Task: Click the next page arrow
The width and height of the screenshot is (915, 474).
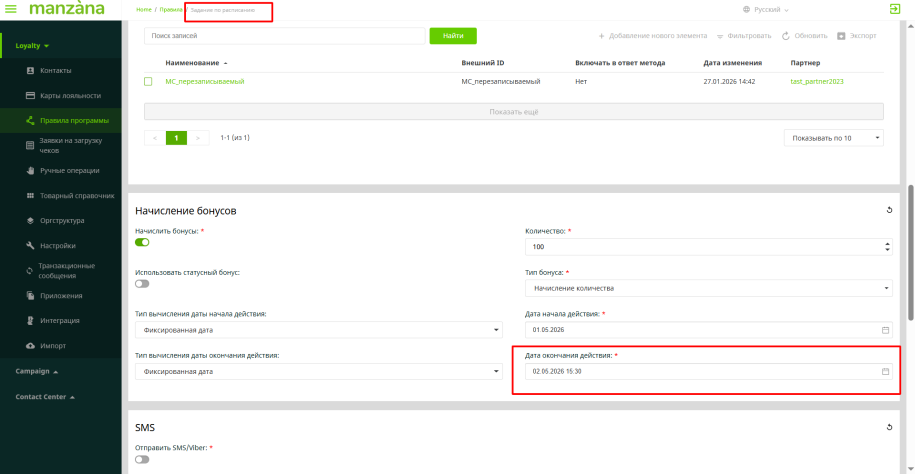Action: (198, 138)
